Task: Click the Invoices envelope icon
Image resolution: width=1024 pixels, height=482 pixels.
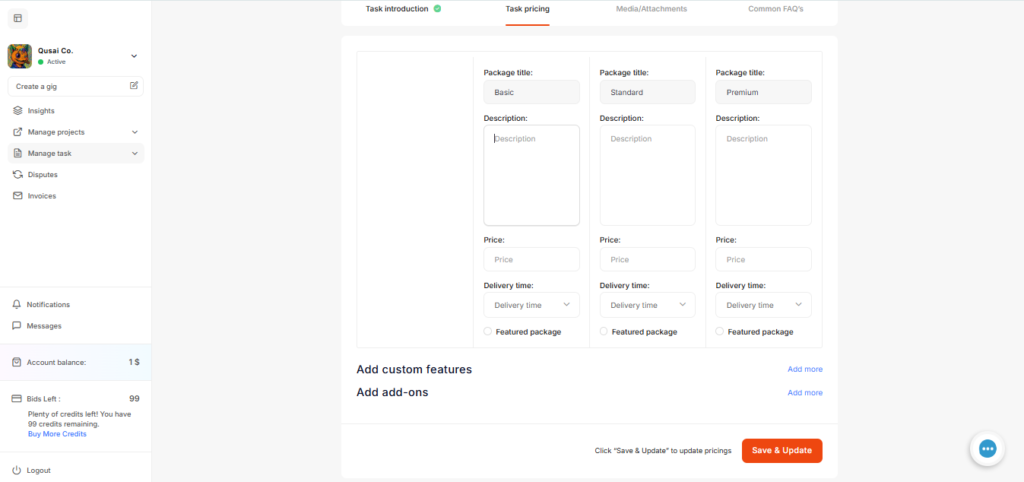Action: point(17,196)
